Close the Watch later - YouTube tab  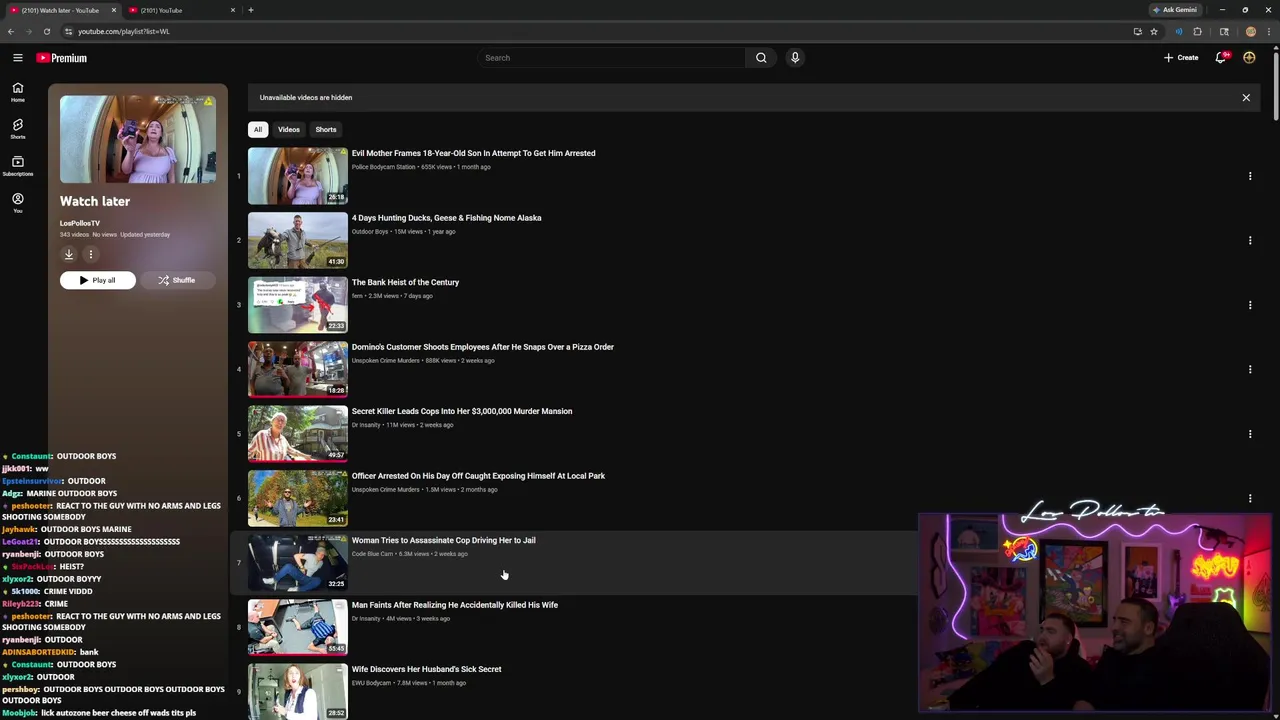click(x=113, y=10)
